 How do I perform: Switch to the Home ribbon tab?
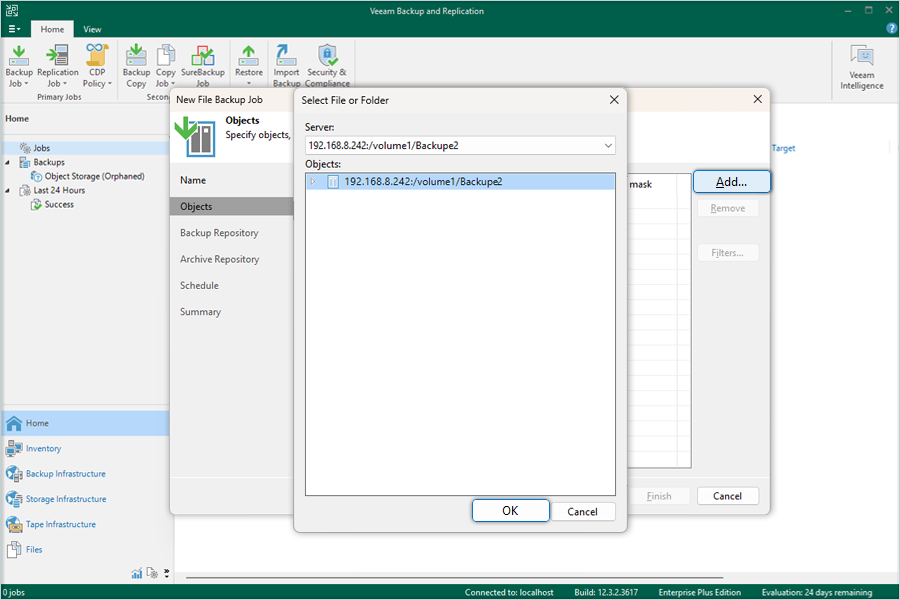click(x=52, y=29)
